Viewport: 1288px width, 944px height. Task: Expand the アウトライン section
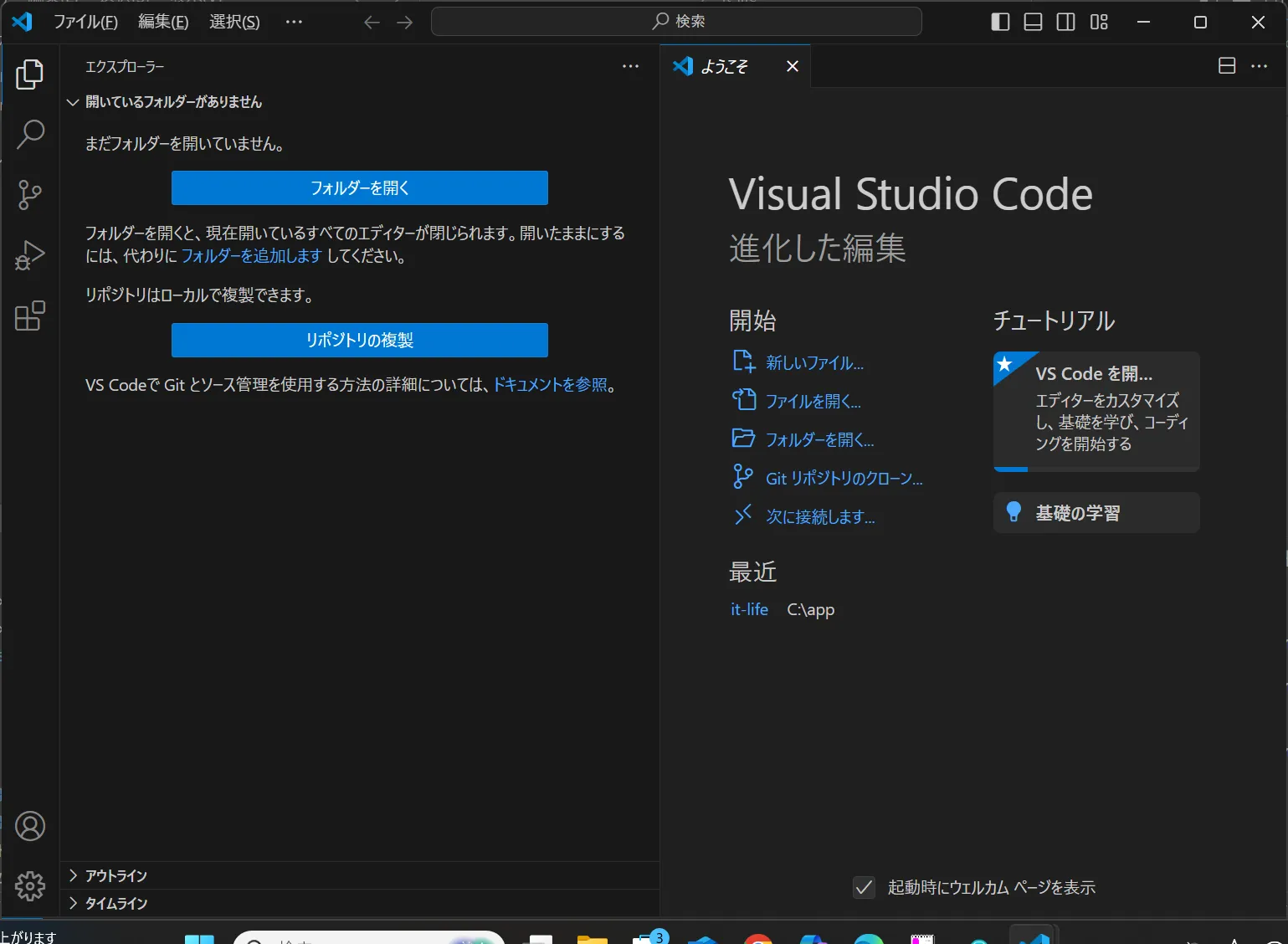pos(360,875)
